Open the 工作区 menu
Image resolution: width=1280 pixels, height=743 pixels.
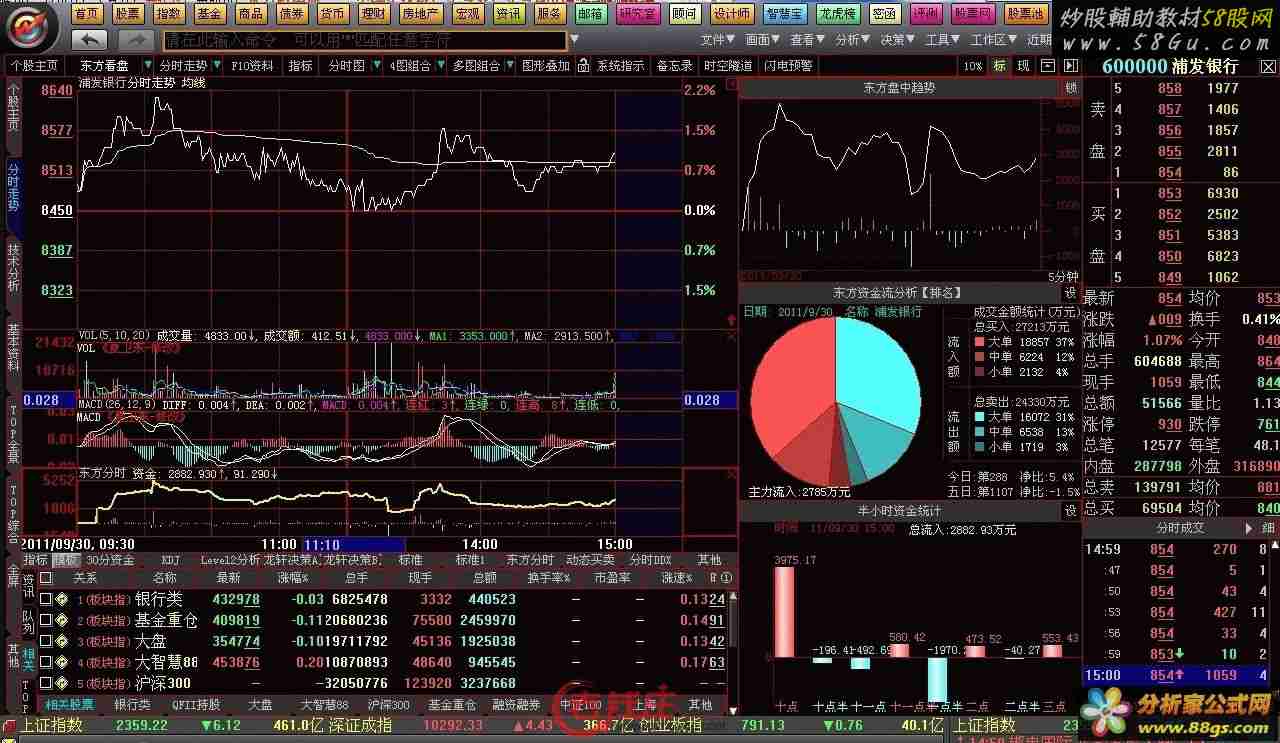tap(992, 40)
